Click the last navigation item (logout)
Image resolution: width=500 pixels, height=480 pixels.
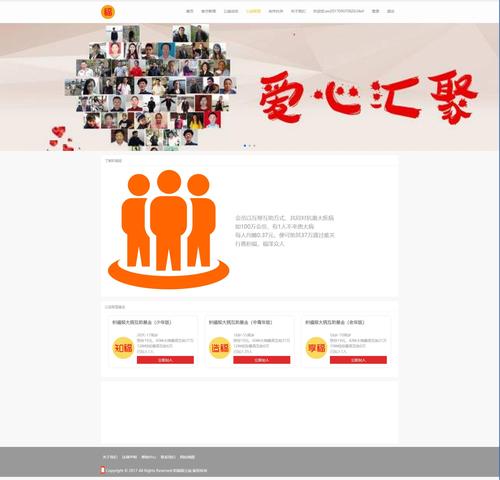[391, 11]
